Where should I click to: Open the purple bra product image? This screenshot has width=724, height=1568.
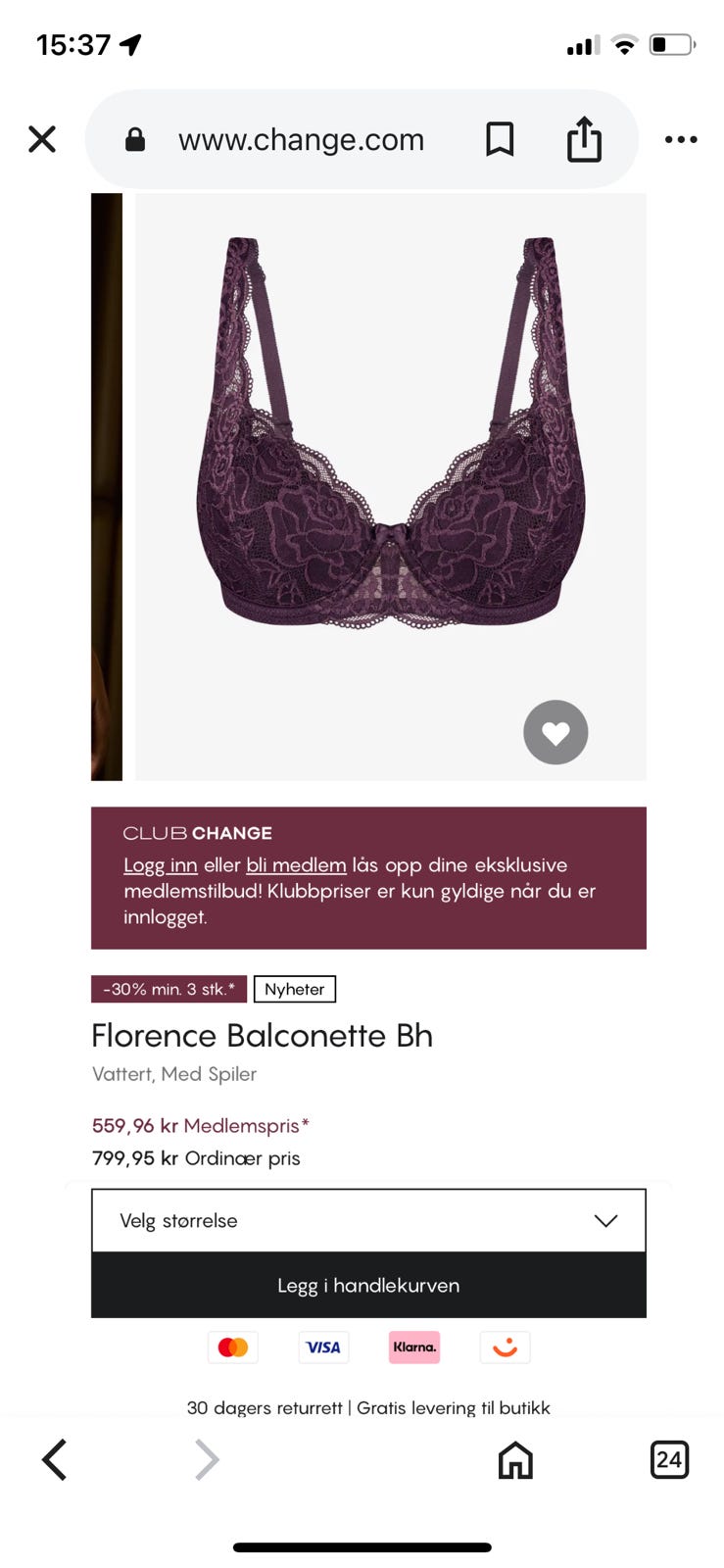[x=391, y=486]
